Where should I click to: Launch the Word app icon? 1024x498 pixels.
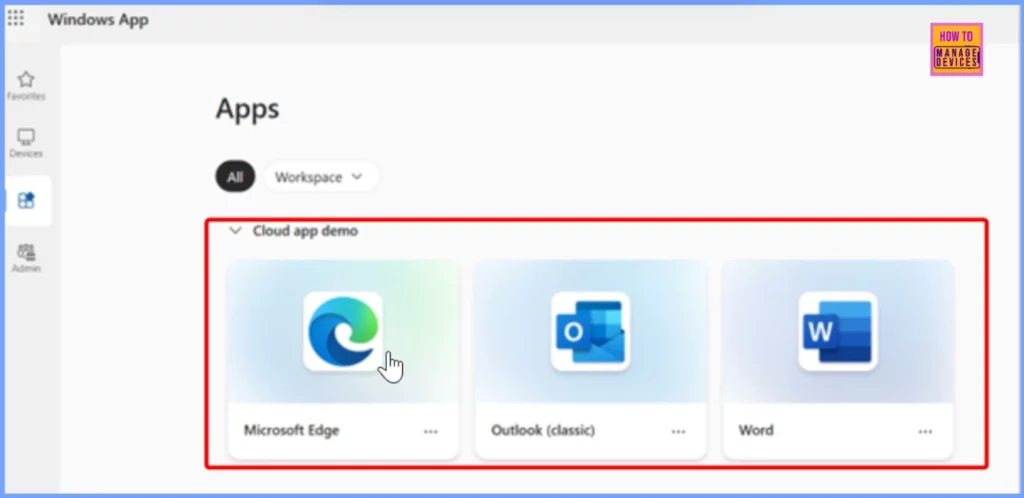click(838, 331)
